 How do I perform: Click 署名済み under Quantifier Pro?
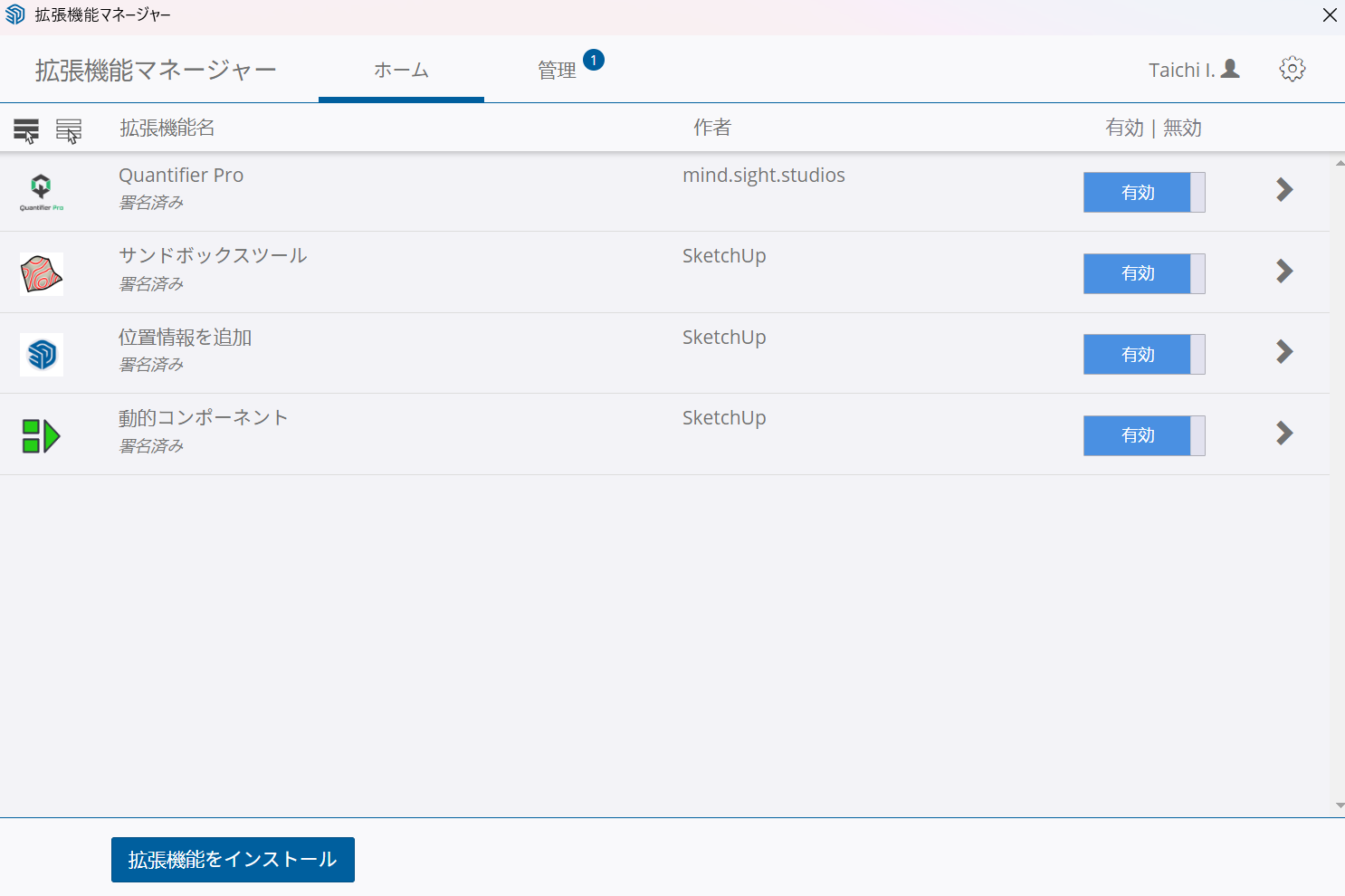151,203
